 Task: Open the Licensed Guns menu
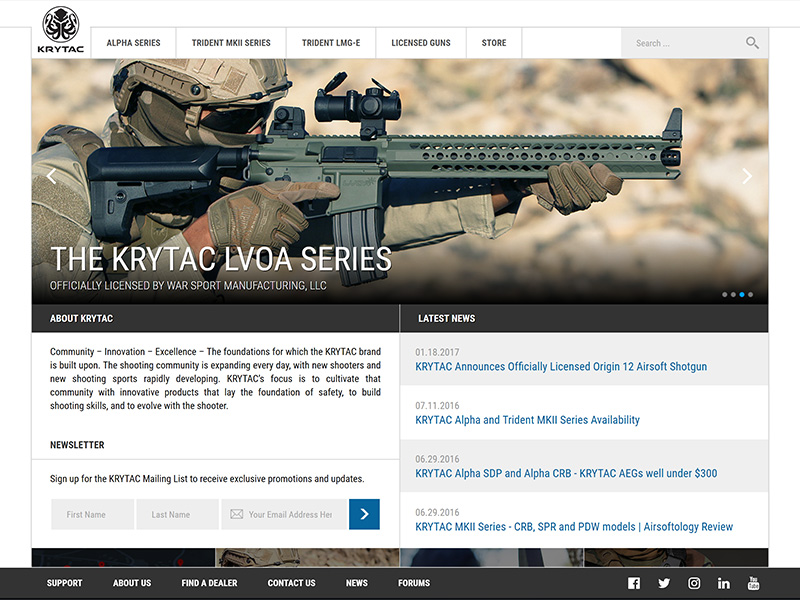[420, 43]
